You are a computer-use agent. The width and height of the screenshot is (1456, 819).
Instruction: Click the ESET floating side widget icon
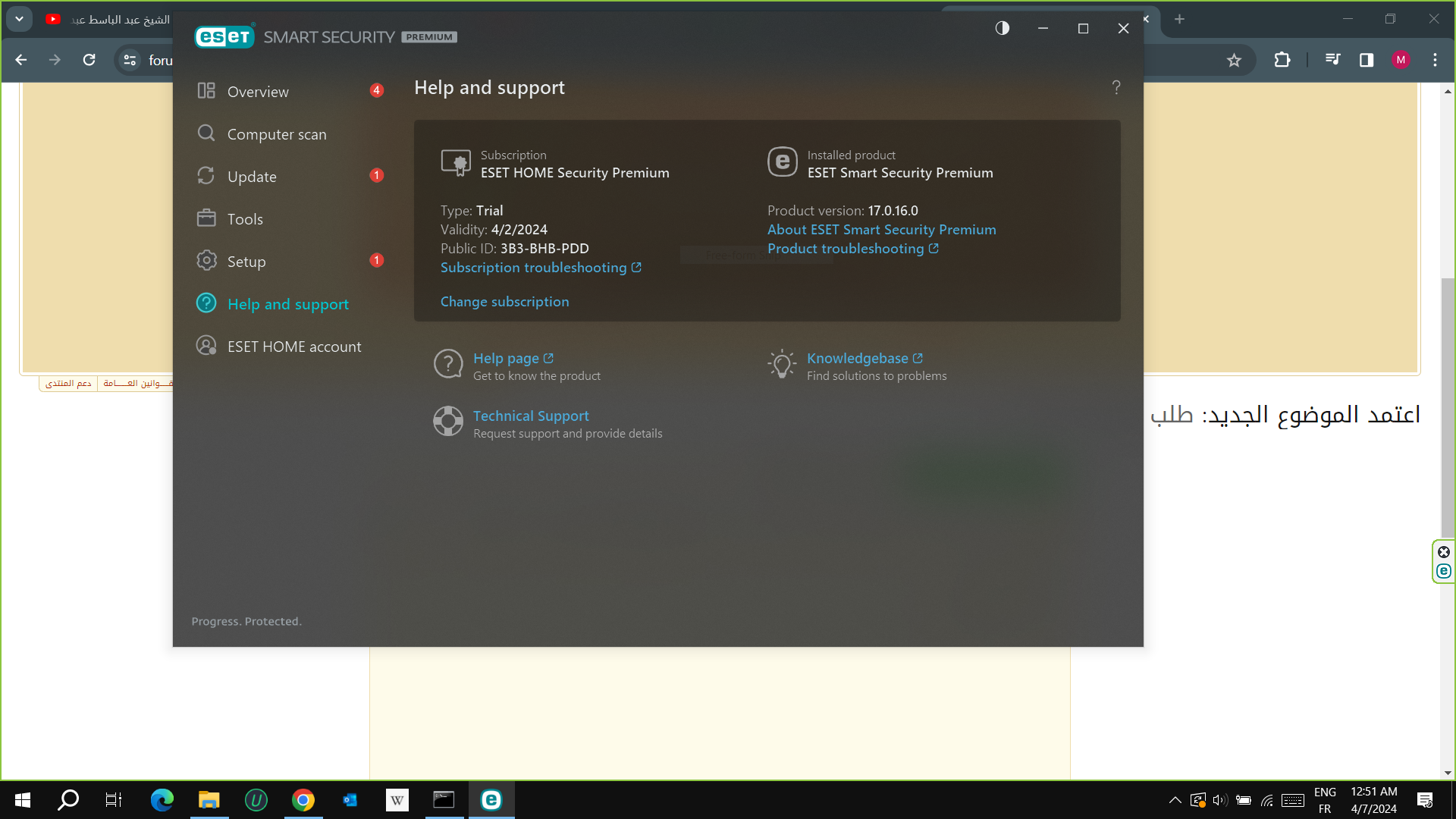[x=1444, y=571]
